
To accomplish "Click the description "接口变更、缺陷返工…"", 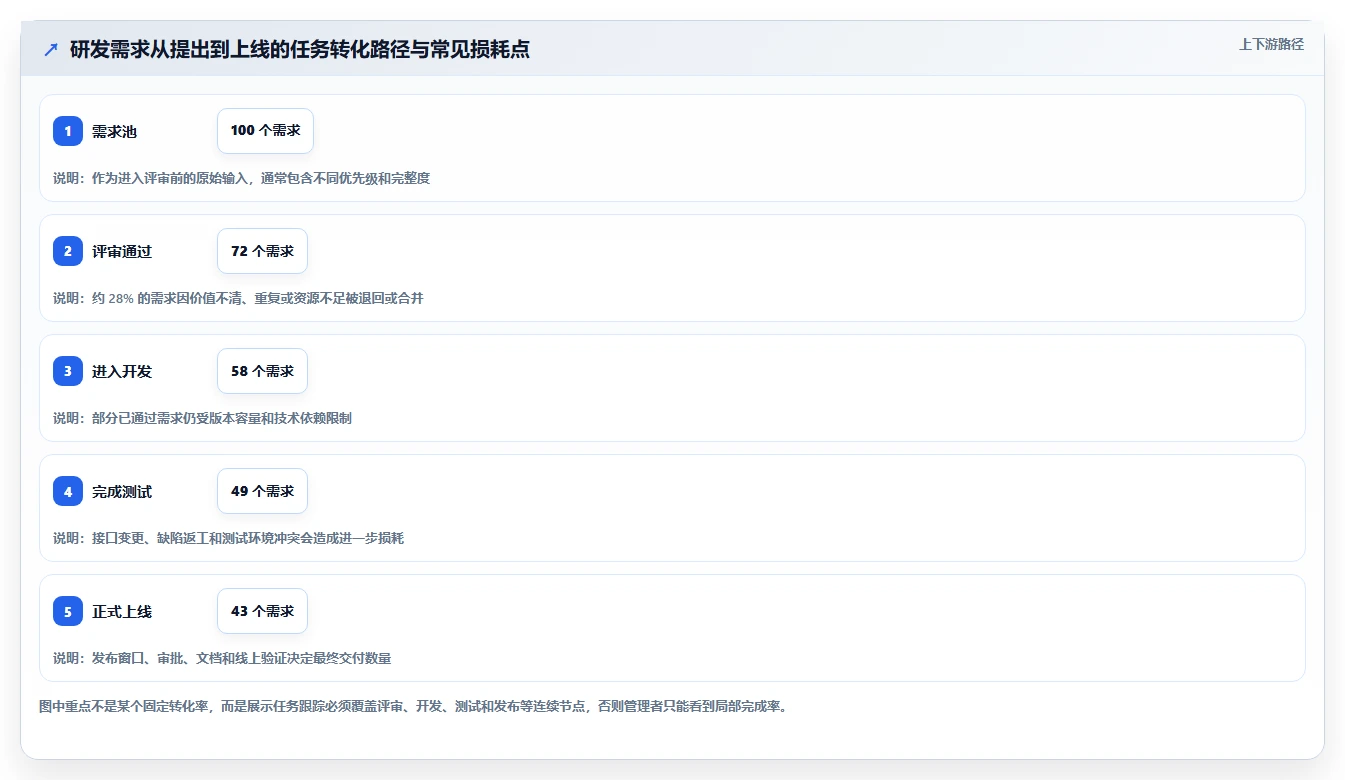I will (228, 538).
